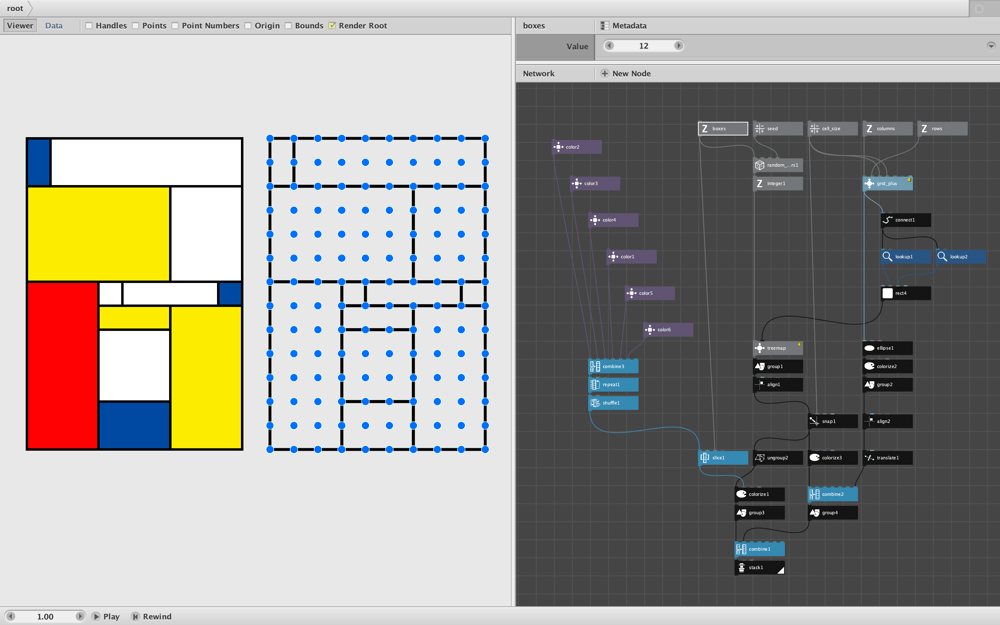The width and height of the screenshot is (1000, 625).
Task: Switch to the Viewer tab
Action: (20, 26)
